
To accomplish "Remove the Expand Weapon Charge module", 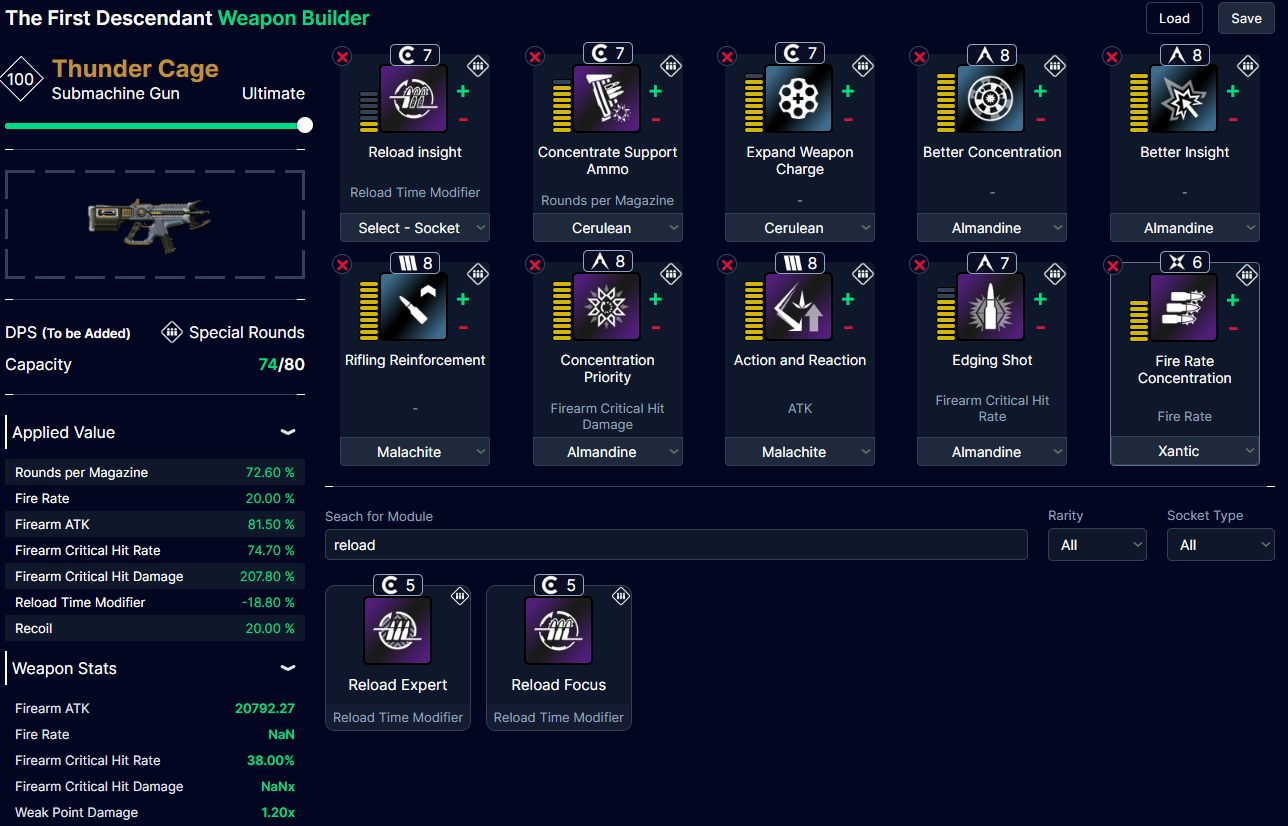I will 727,56.
